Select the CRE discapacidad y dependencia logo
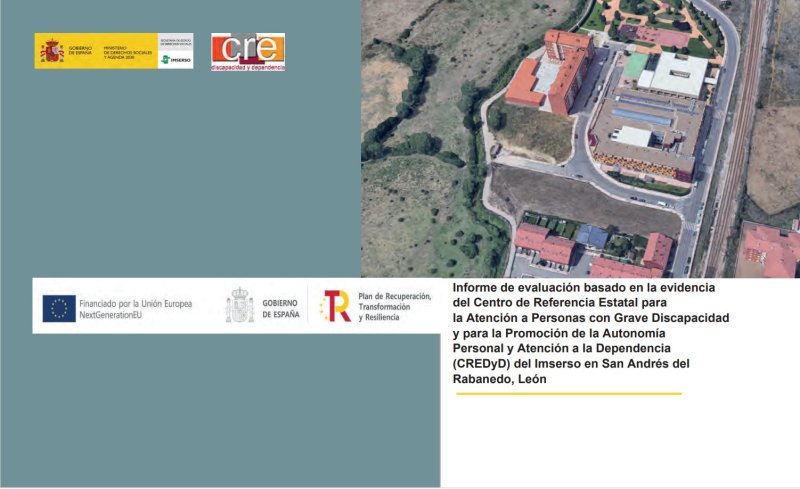800x489 pixels. pos(248,52)
